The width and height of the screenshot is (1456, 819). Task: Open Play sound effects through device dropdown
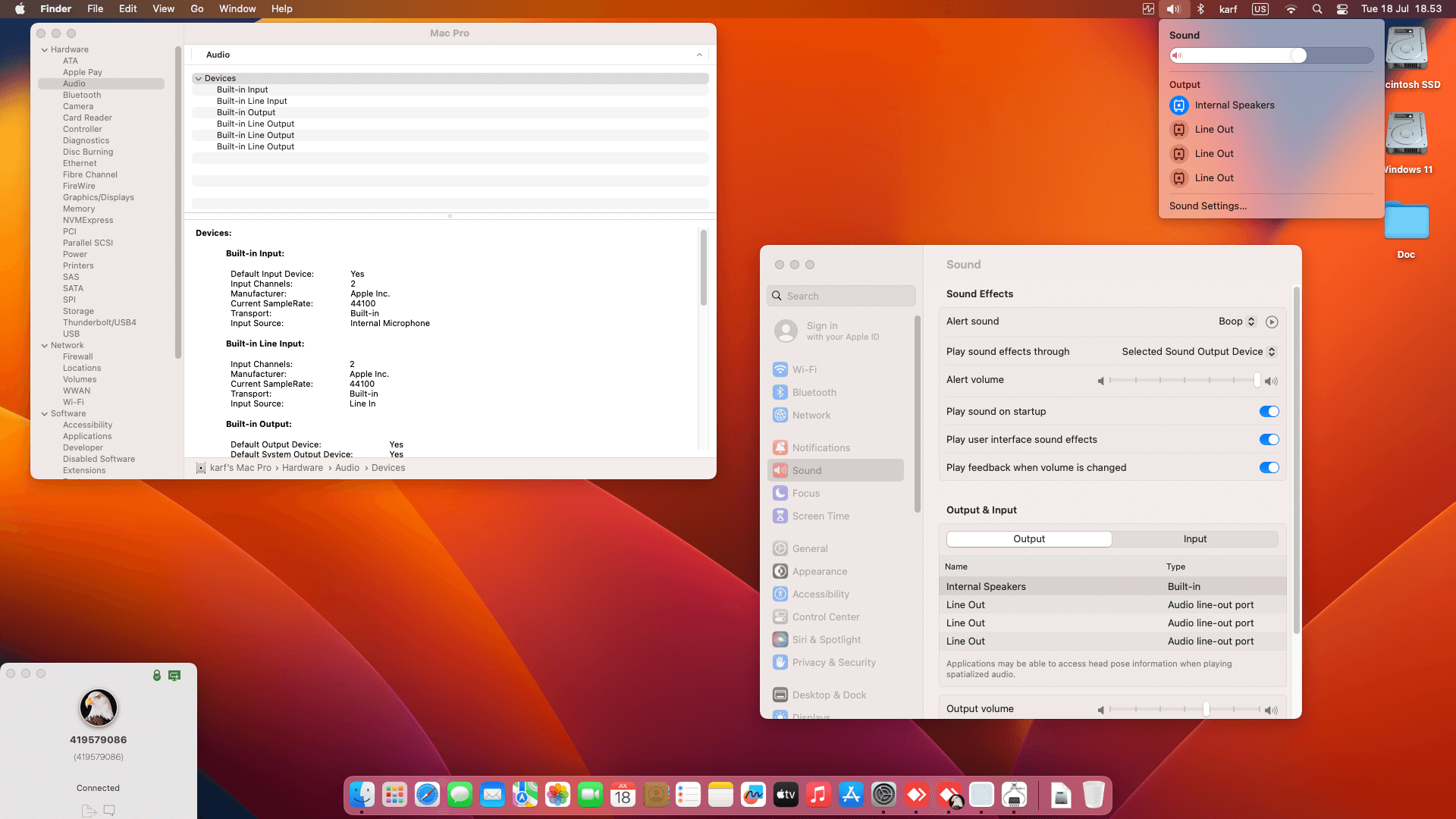click(1199, 352)
